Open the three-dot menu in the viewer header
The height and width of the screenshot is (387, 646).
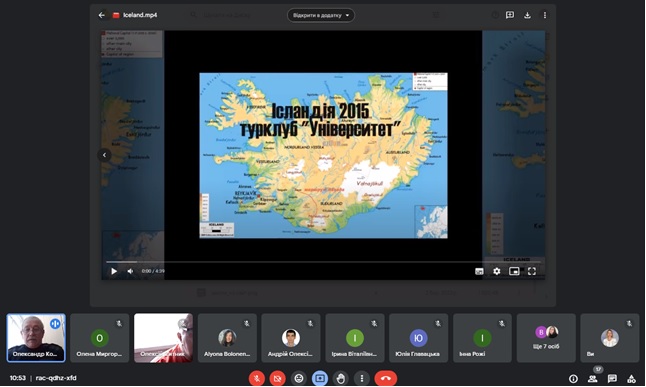click(x=545, y=15)
